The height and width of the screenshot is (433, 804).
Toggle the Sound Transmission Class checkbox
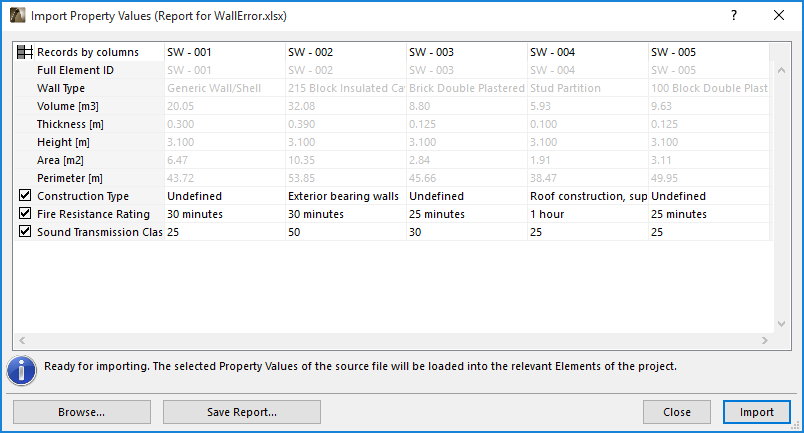coord(26,232)
